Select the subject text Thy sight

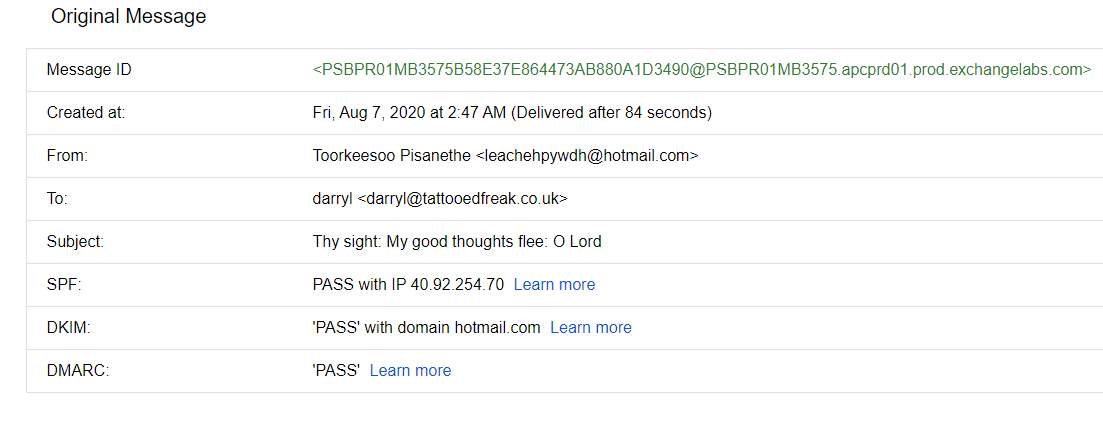[347, 242]
